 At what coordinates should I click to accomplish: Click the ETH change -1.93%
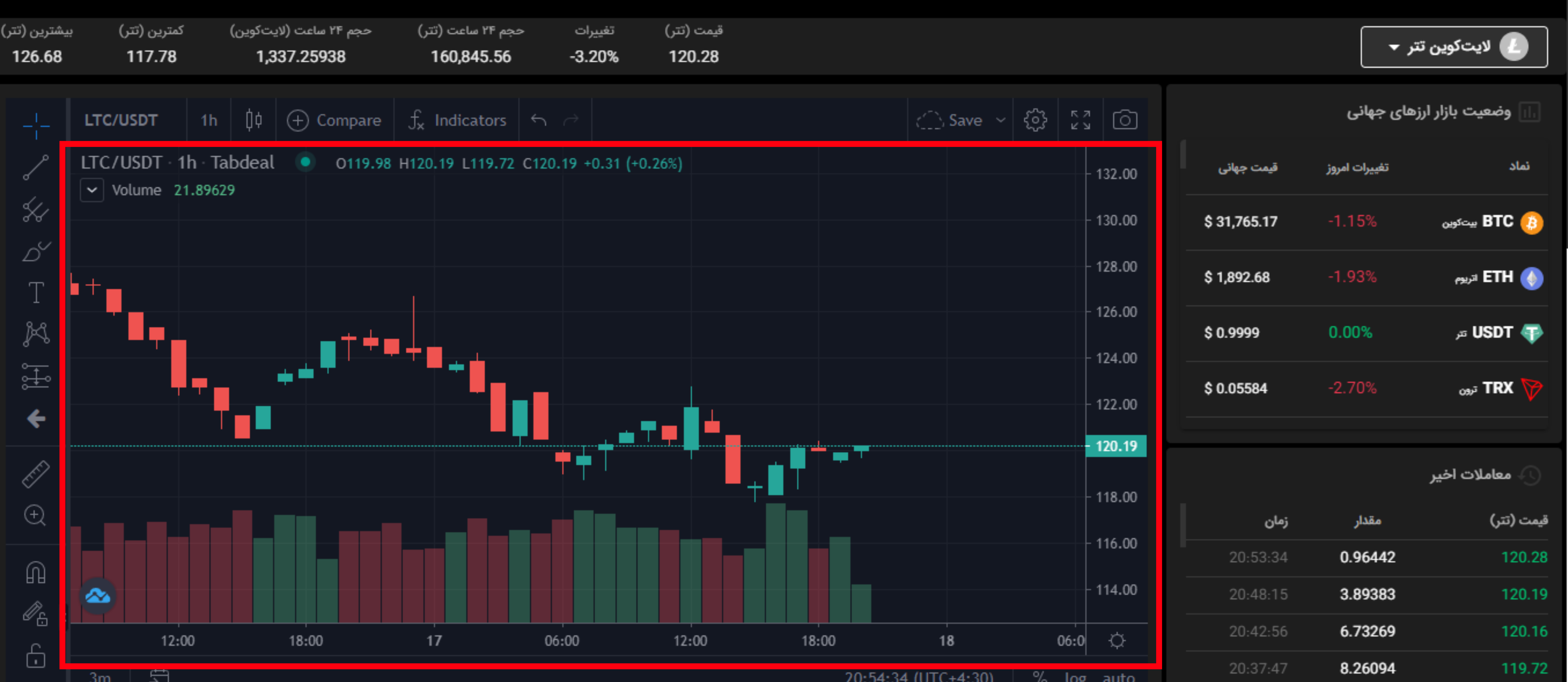(1351, 277)
